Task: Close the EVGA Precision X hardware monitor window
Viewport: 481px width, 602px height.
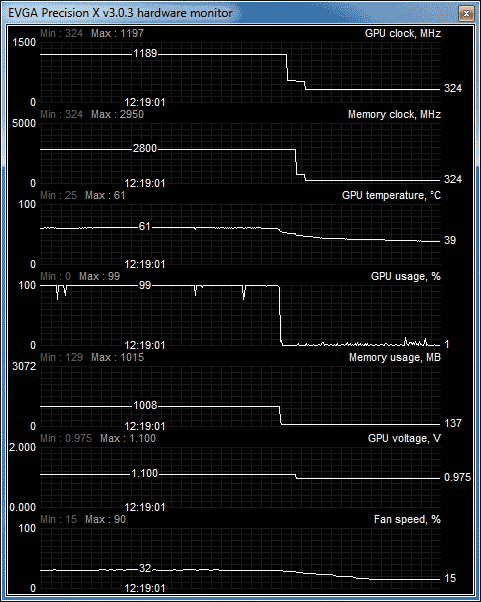Action: coord(466,14)
